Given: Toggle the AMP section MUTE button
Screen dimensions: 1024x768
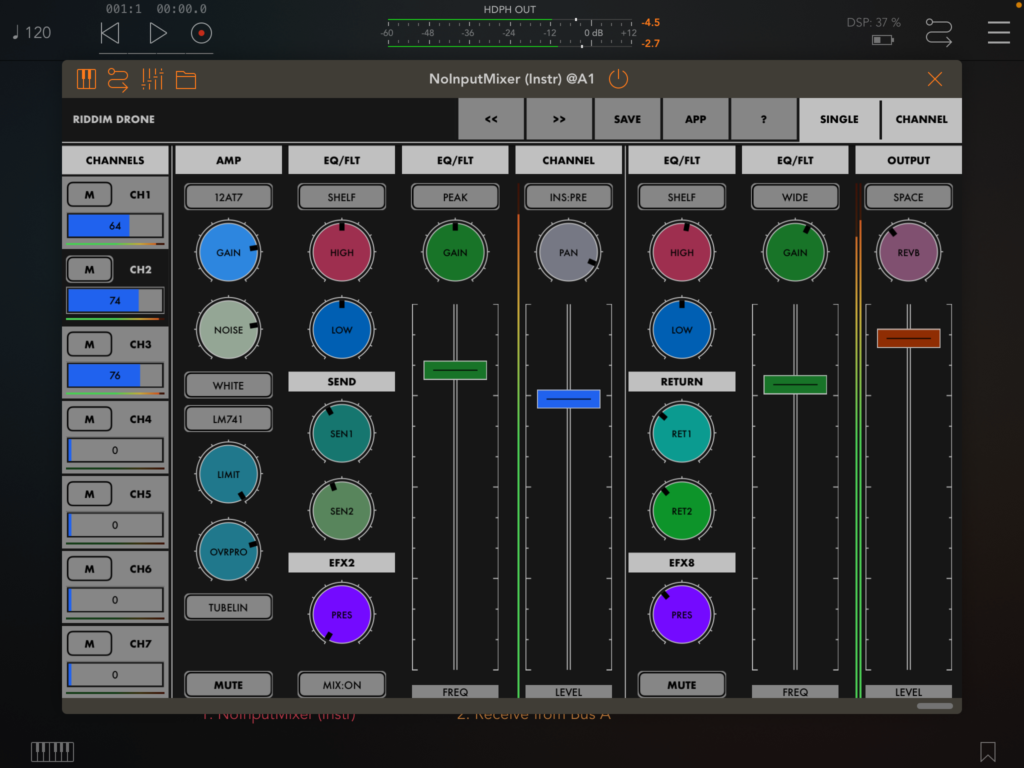Looking at the screenshot, I should point(228,685).
